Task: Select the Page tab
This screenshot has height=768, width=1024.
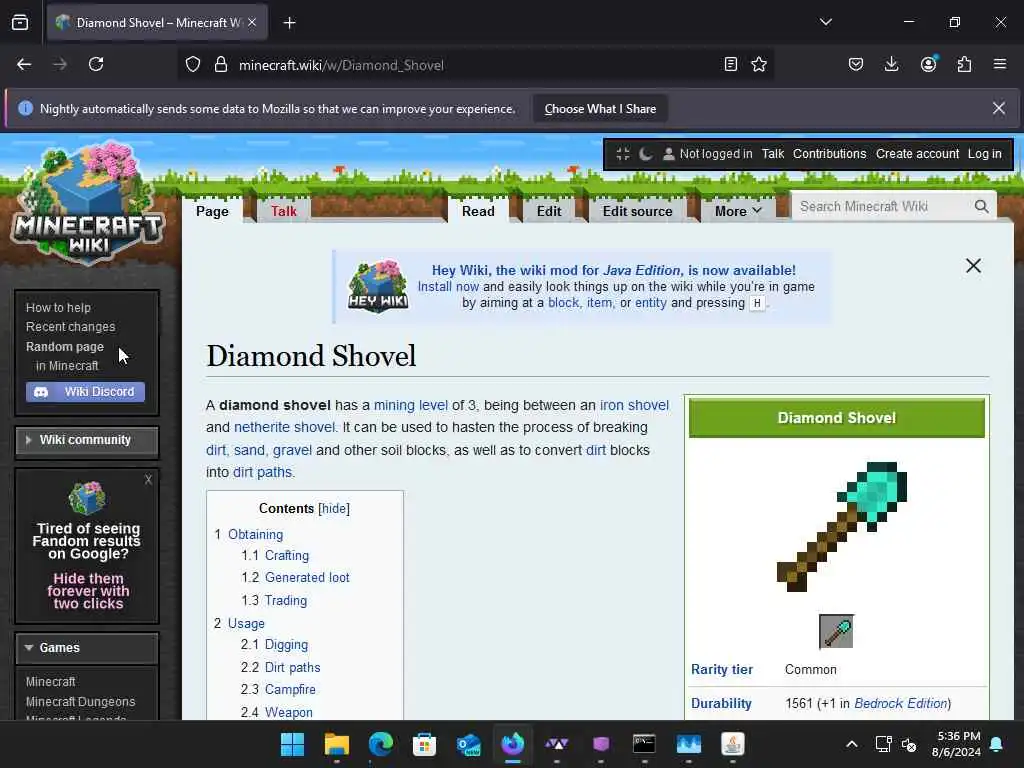Action: pyautogui.click(x=212, y=211)
